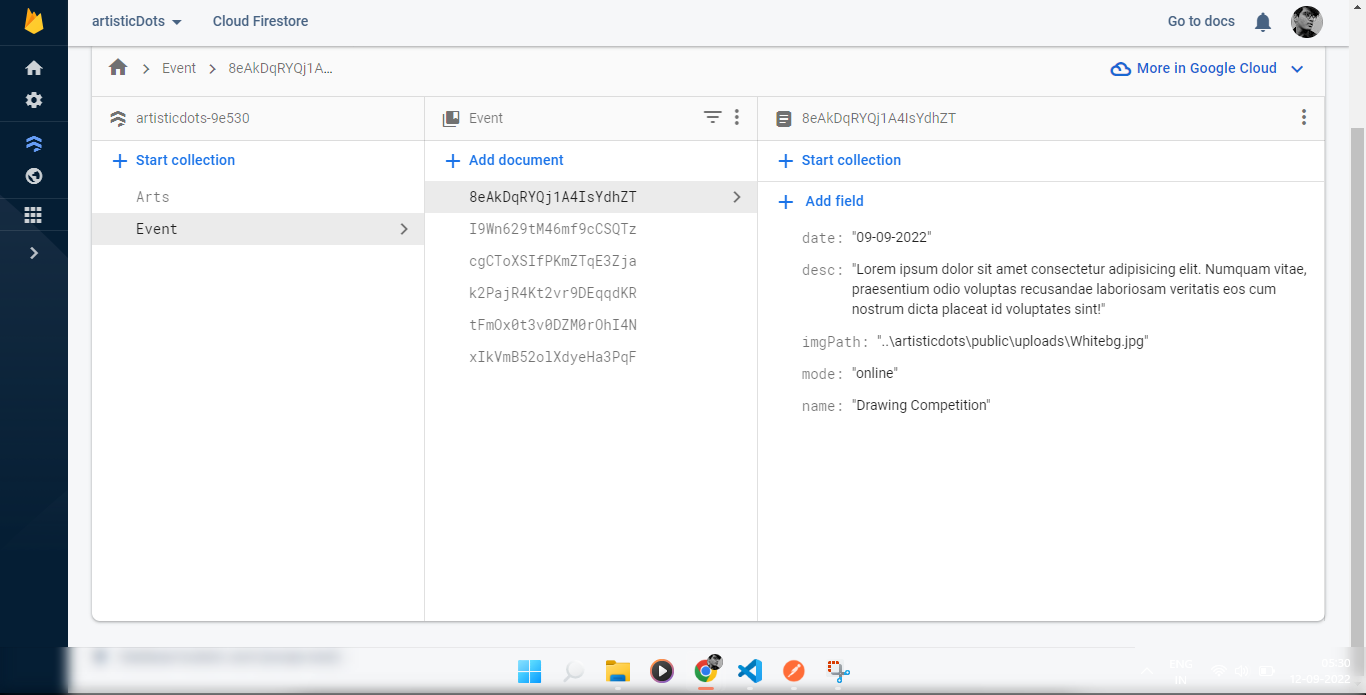1366x695 pixels.
Task: Open Go to docs link
Action: pyautogui.click(x=1200, y=21)
